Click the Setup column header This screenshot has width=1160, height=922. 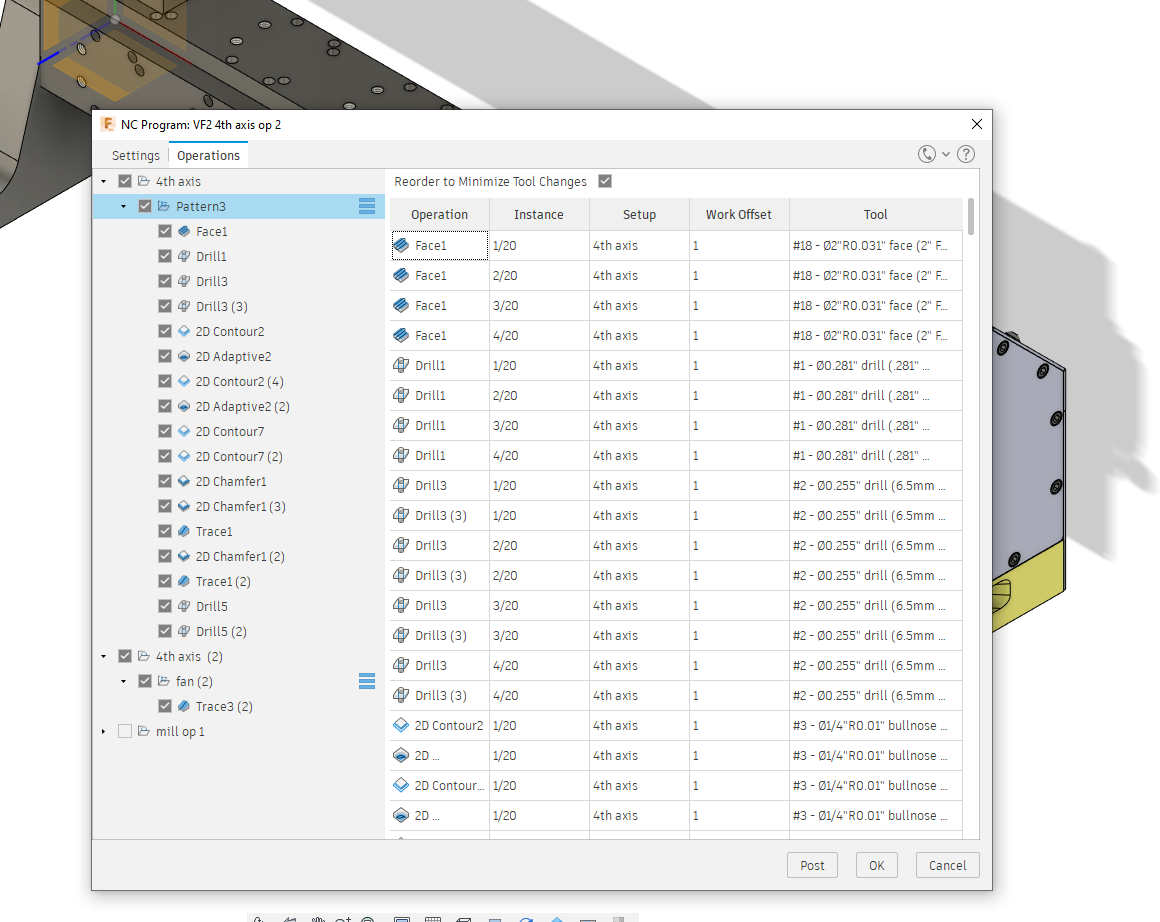coord(639,215)
